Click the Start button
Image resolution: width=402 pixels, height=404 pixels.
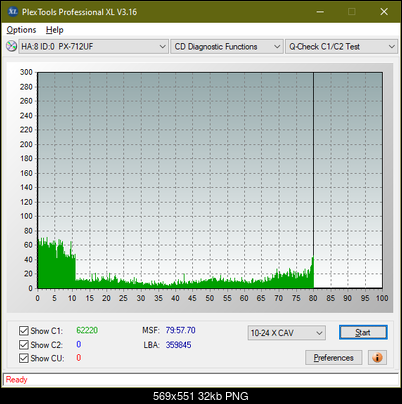point(363,332)
